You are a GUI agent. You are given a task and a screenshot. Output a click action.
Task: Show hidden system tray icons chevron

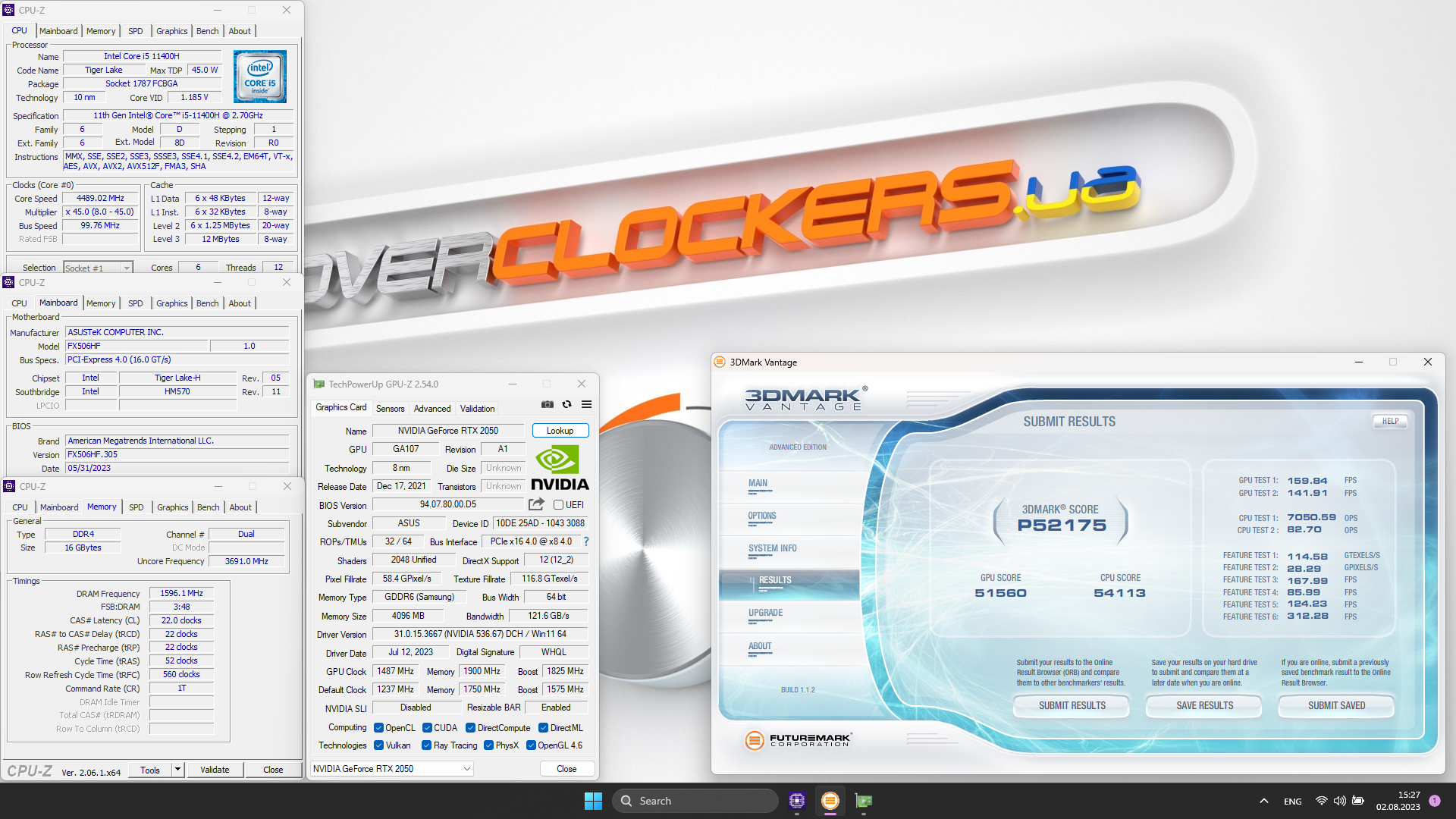click(x=1263, y=801)
